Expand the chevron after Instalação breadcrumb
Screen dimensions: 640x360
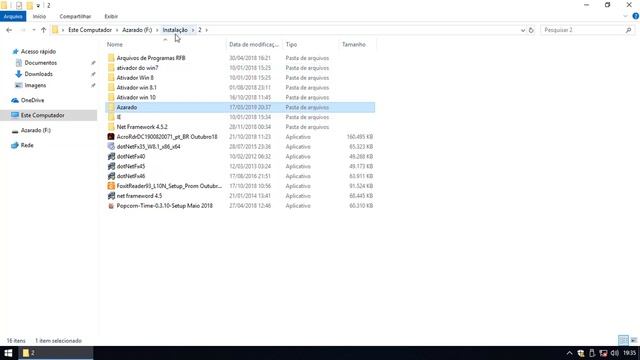pos(193,30)
